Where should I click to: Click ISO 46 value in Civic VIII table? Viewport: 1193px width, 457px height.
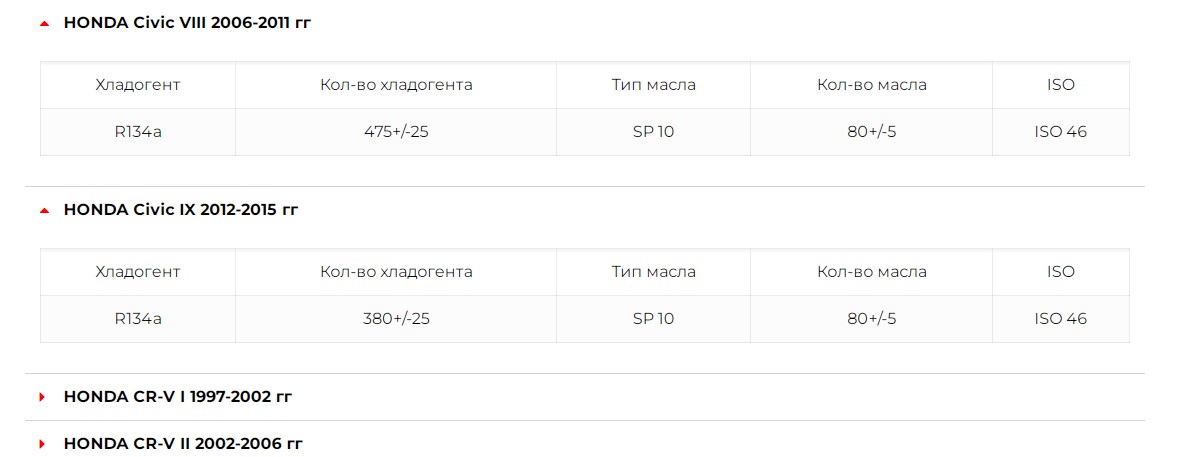1061,132
